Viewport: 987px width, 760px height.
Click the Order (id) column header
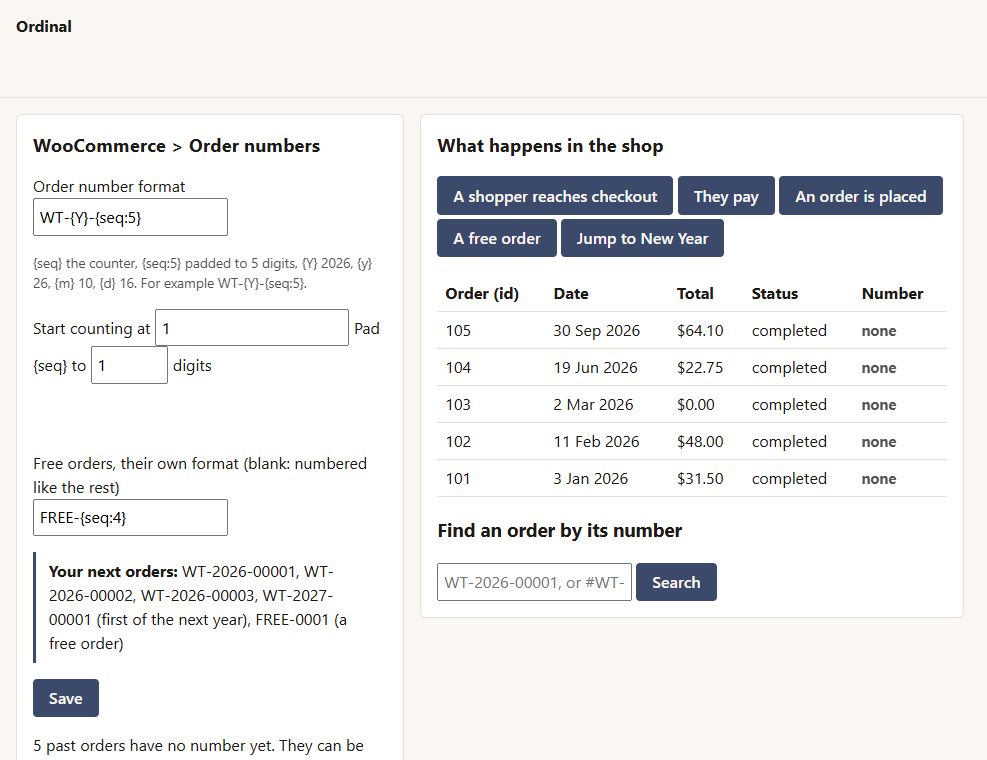(482, 293)
